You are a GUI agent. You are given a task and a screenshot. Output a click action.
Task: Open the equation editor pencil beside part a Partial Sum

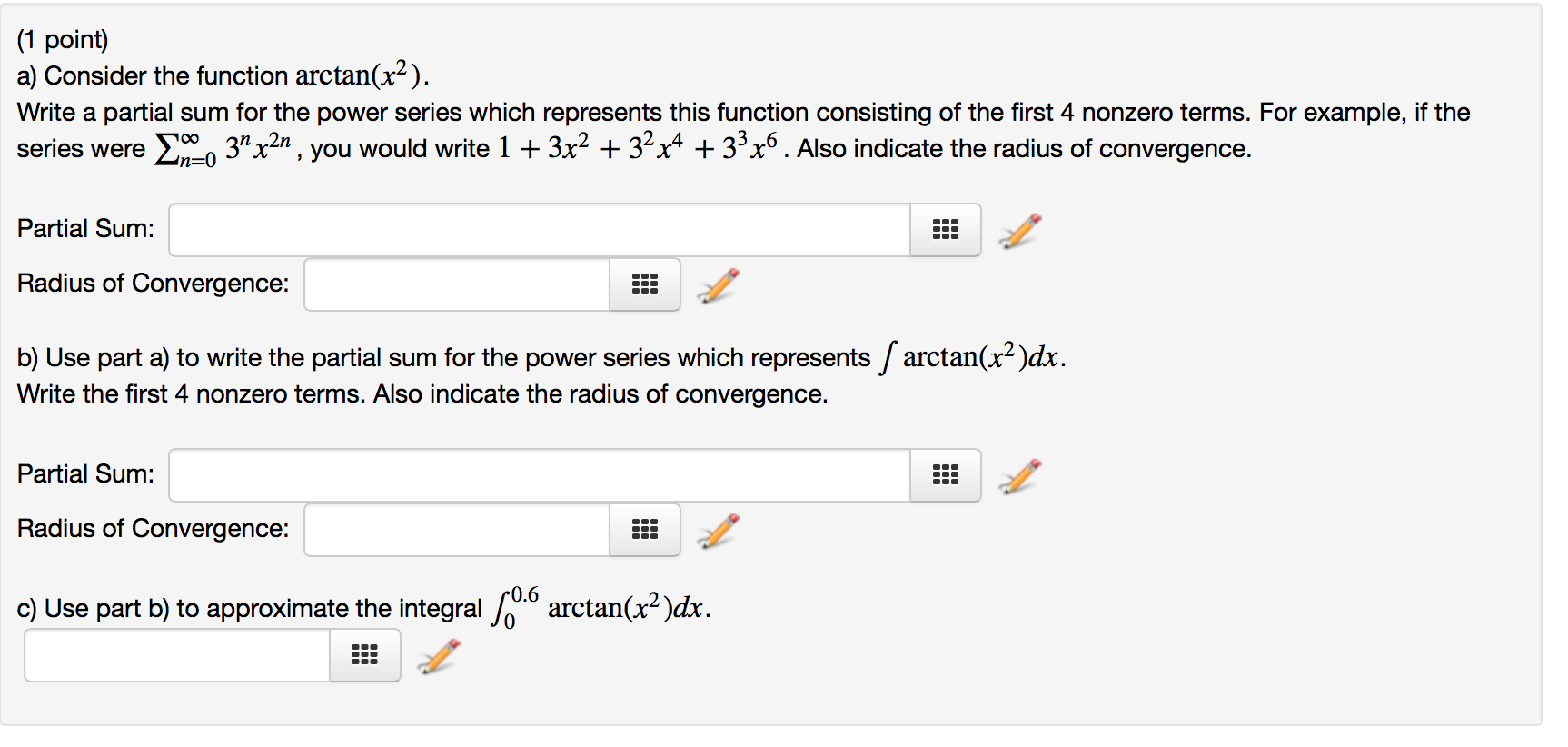(1019, 230)
